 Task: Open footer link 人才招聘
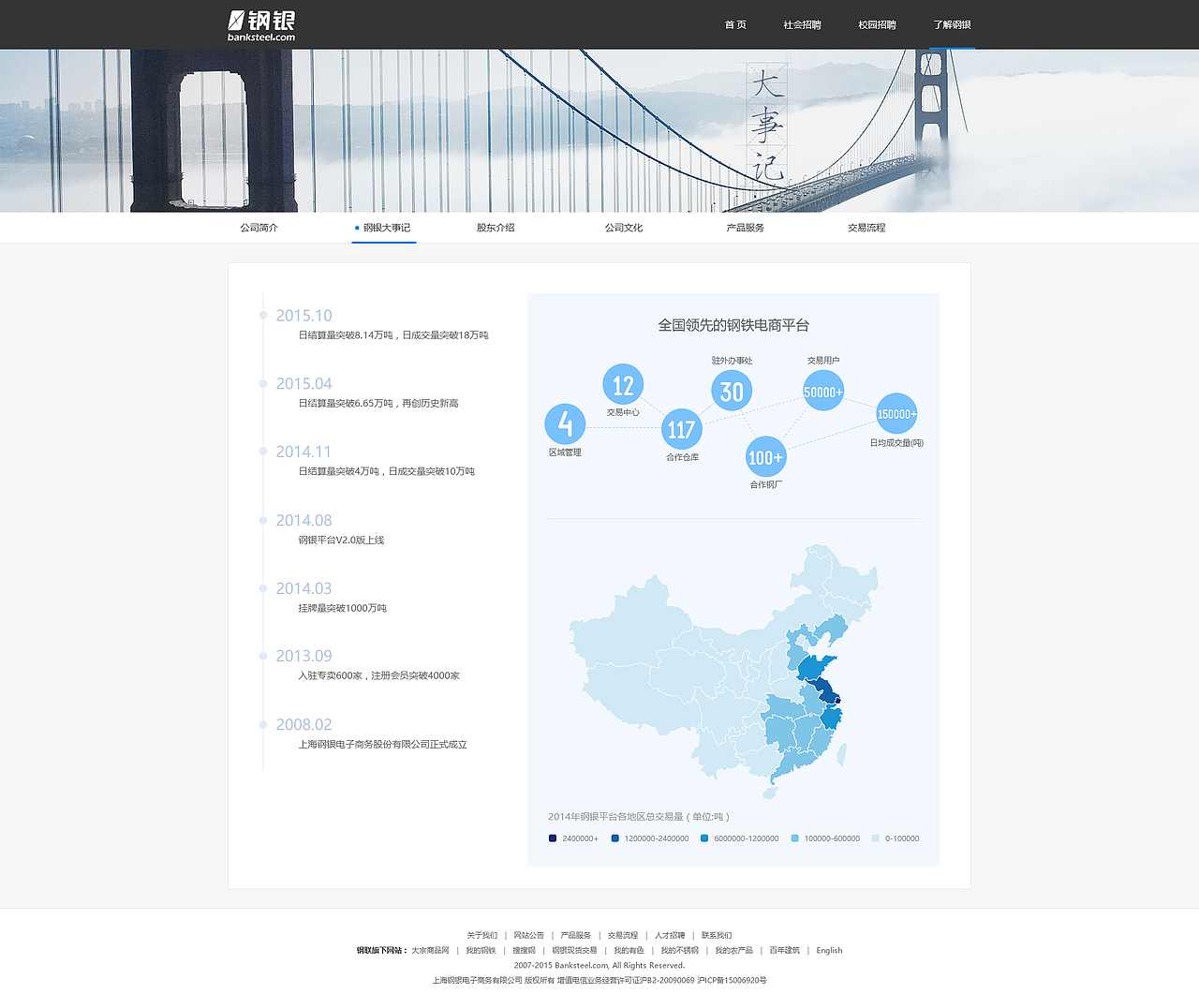click(670, 935)
